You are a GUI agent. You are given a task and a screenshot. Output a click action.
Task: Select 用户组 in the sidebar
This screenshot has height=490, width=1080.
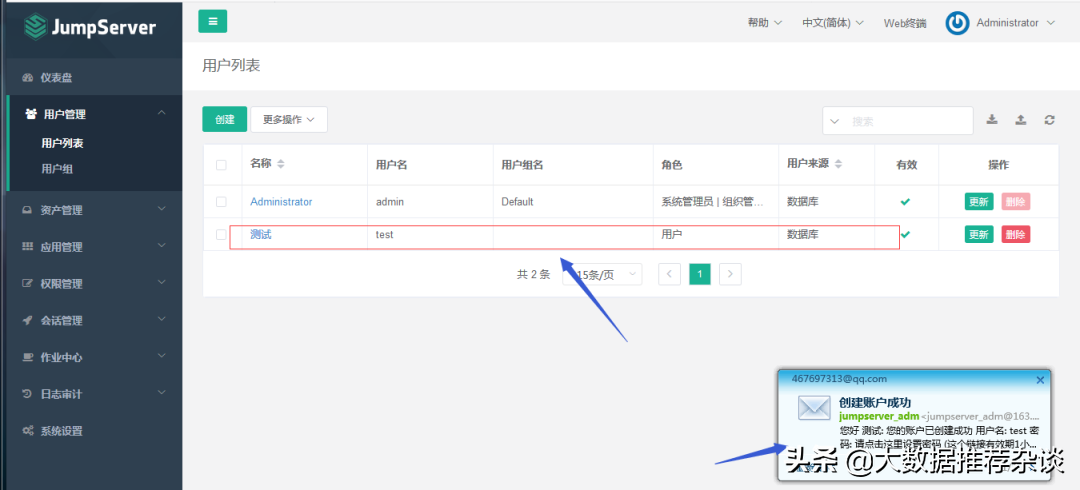[57, 169]
